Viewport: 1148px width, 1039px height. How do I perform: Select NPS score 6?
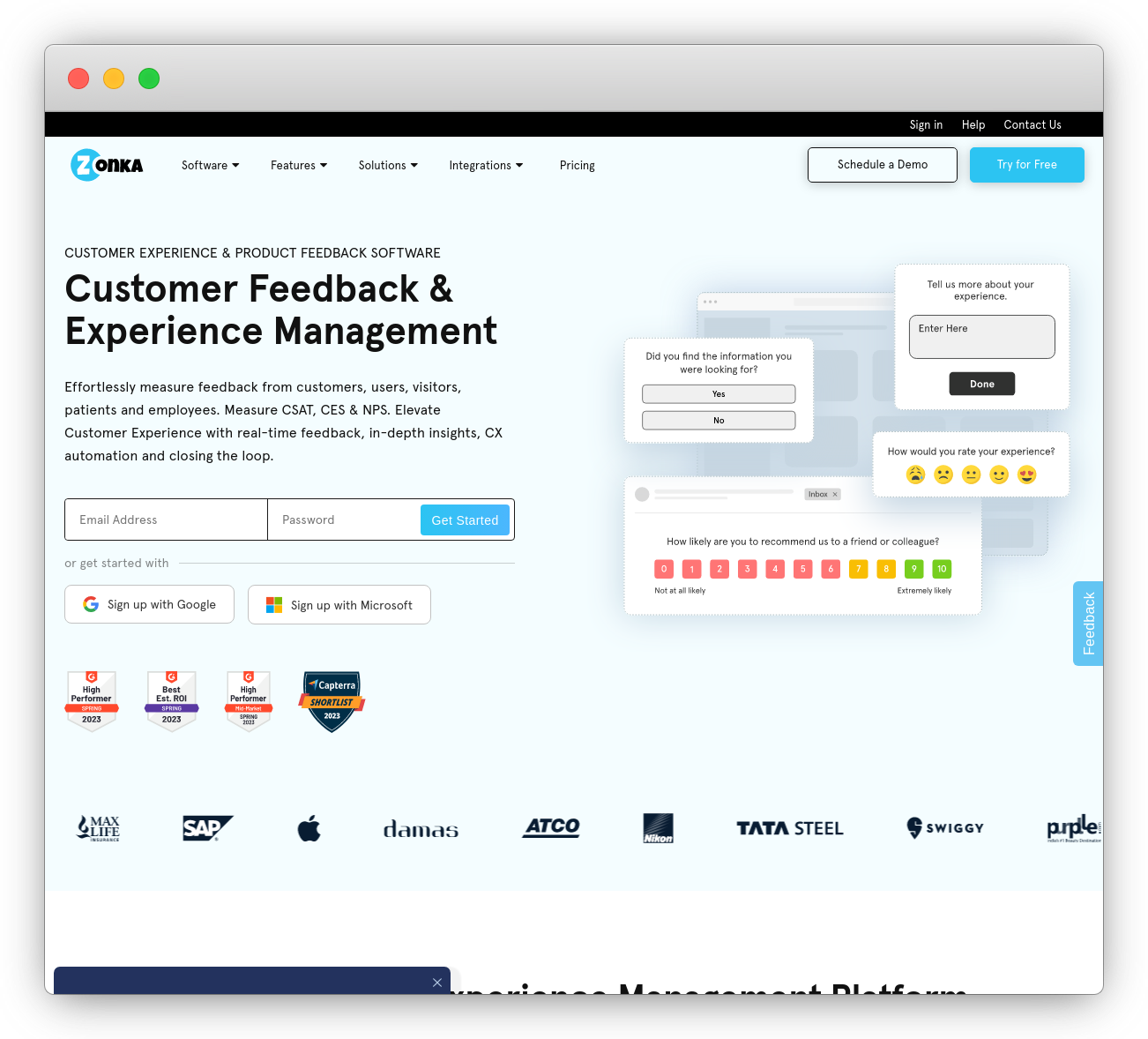point(831,569)
